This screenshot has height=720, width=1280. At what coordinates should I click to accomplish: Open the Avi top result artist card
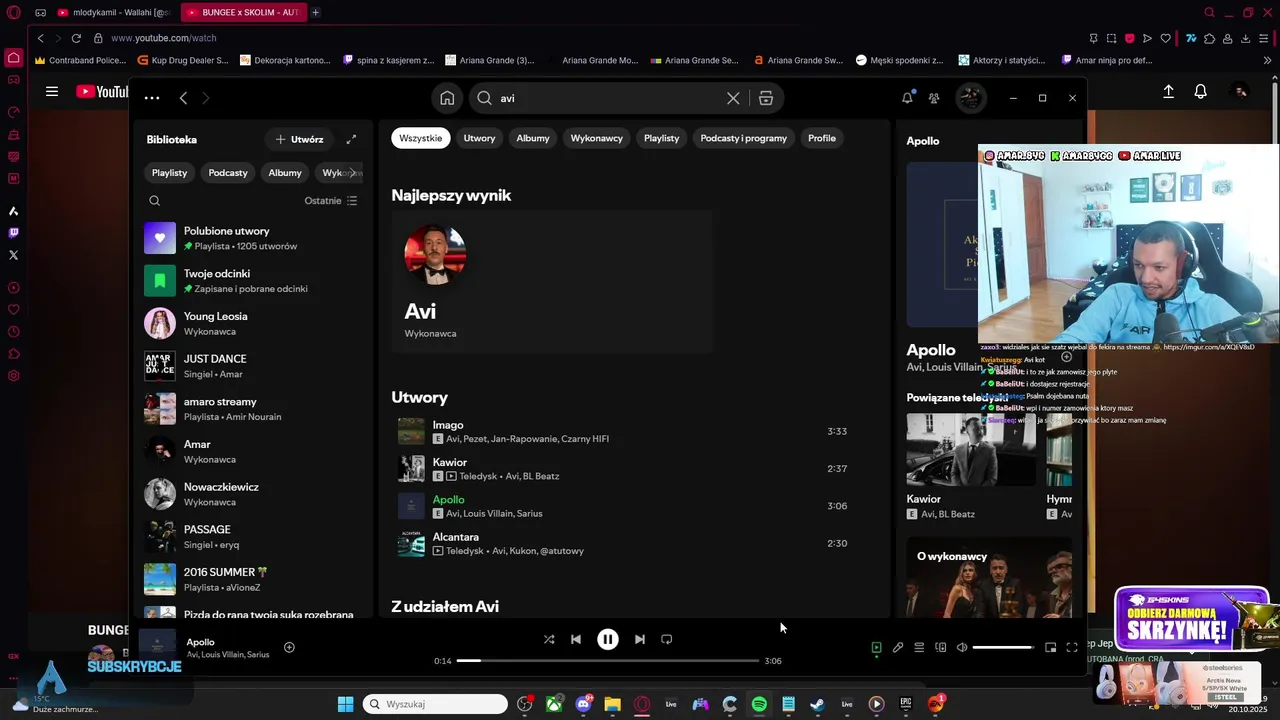(552, 281)
